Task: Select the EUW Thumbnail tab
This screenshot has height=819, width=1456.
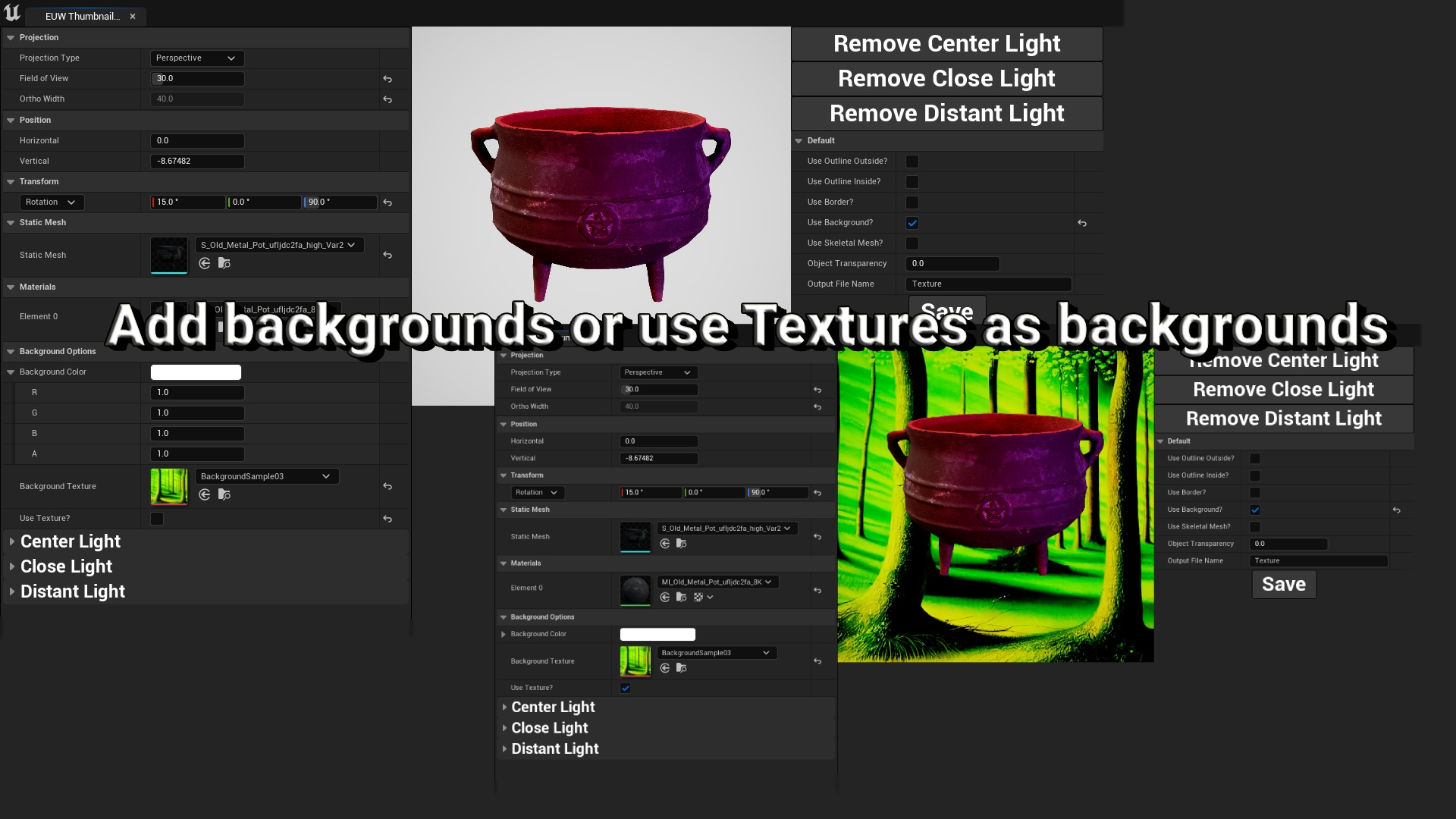Action: 83,16
